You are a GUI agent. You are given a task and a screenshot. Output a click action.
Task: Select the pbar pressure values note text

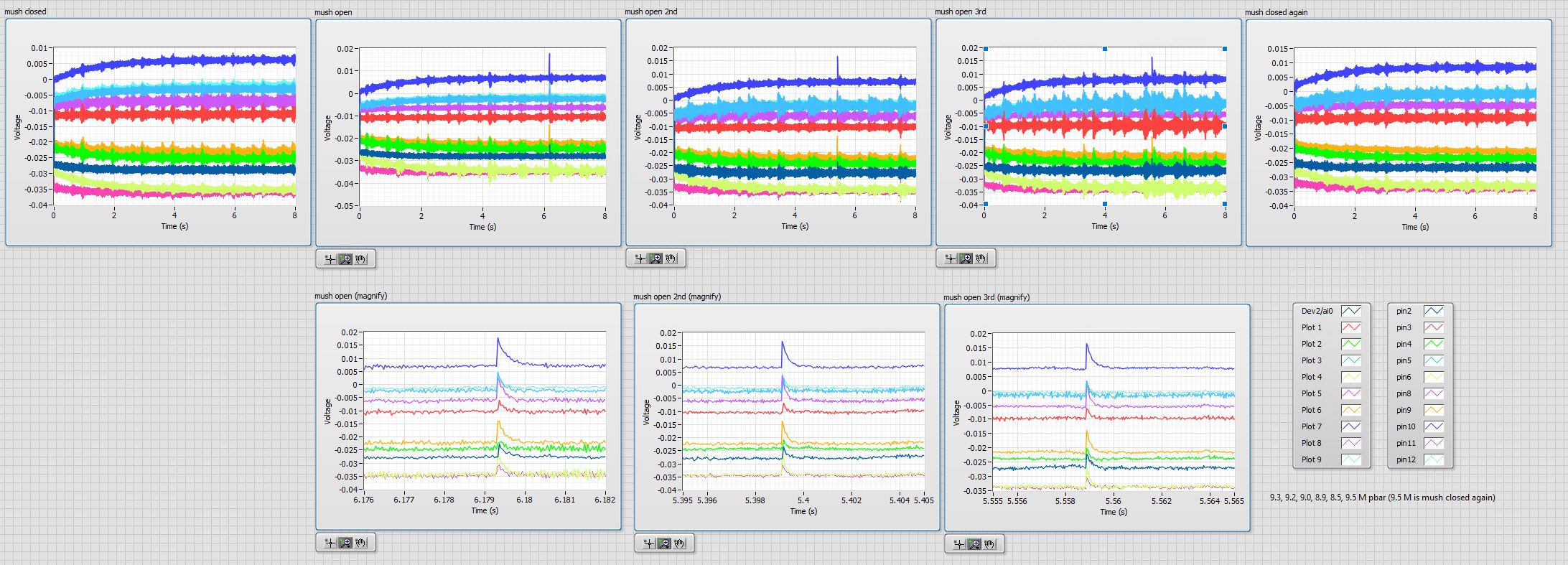click(1382, 498)
